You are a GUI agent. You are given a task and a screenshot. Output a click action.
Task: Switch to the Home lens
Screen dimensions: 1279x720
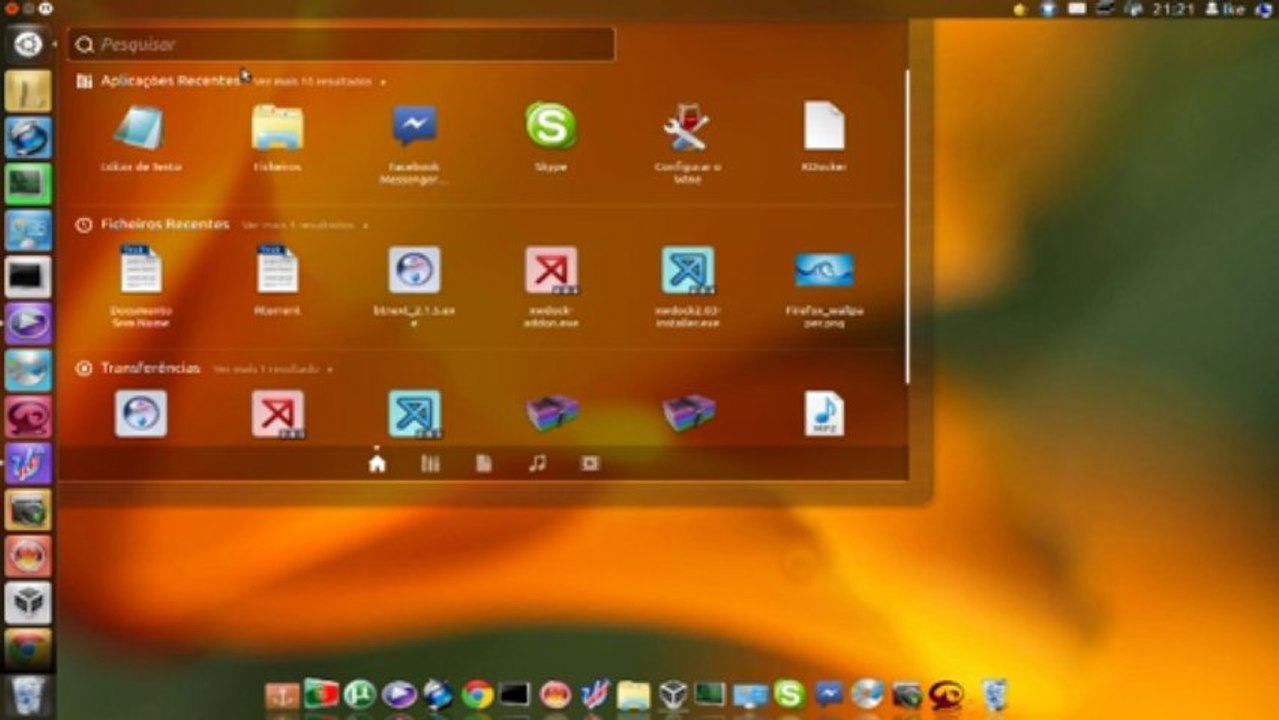pos(377,463)
